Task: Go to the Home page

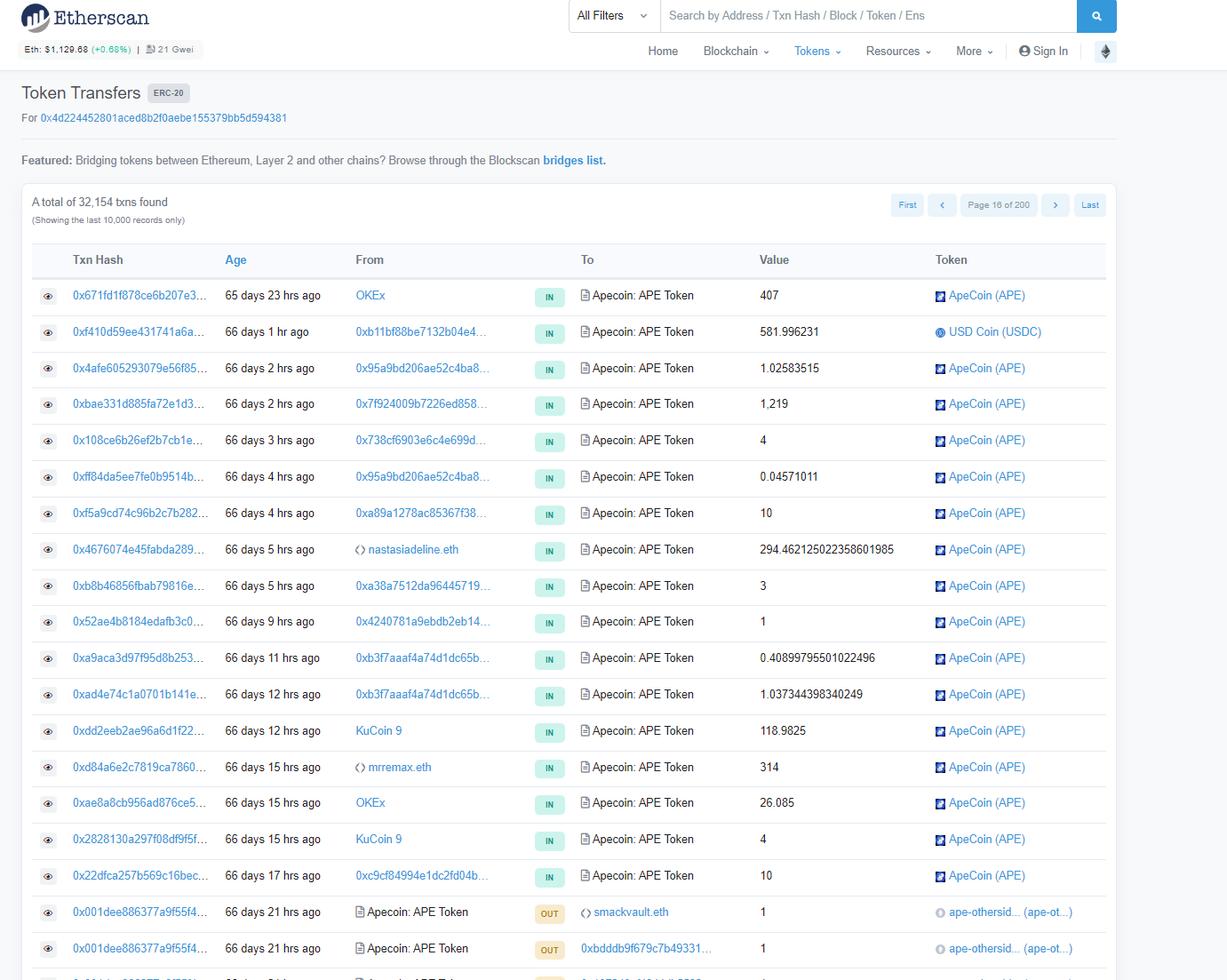Action: pyautogui.click(x=663, y=52)
